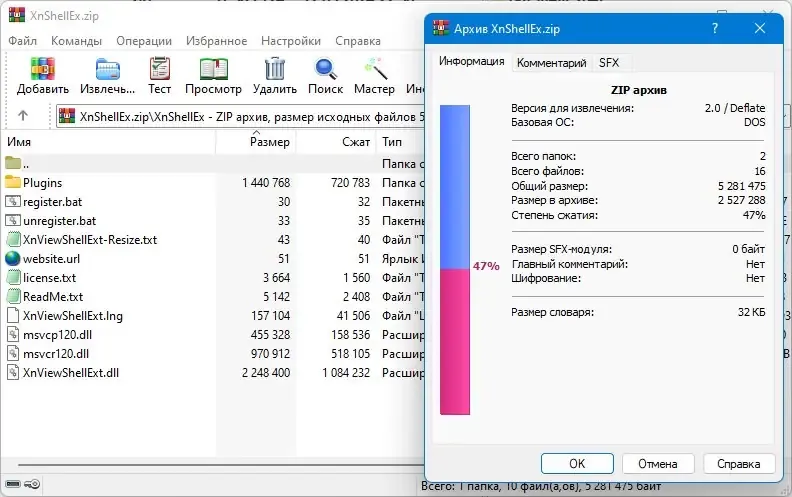The width and height of the screenshot is (792, 497).
Task: Click ReadMe.txt file icon
Action: (x=14, y=296)
